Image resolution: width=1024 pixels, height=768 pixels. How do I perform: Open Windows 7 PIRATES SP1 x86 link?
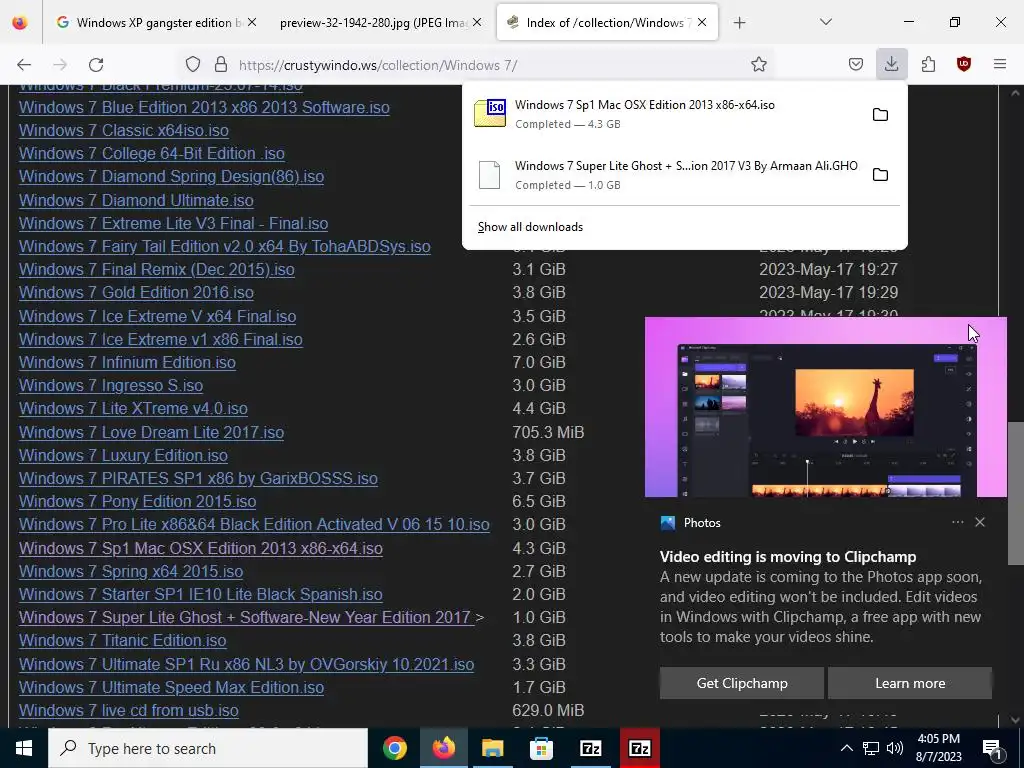point(198,479)
